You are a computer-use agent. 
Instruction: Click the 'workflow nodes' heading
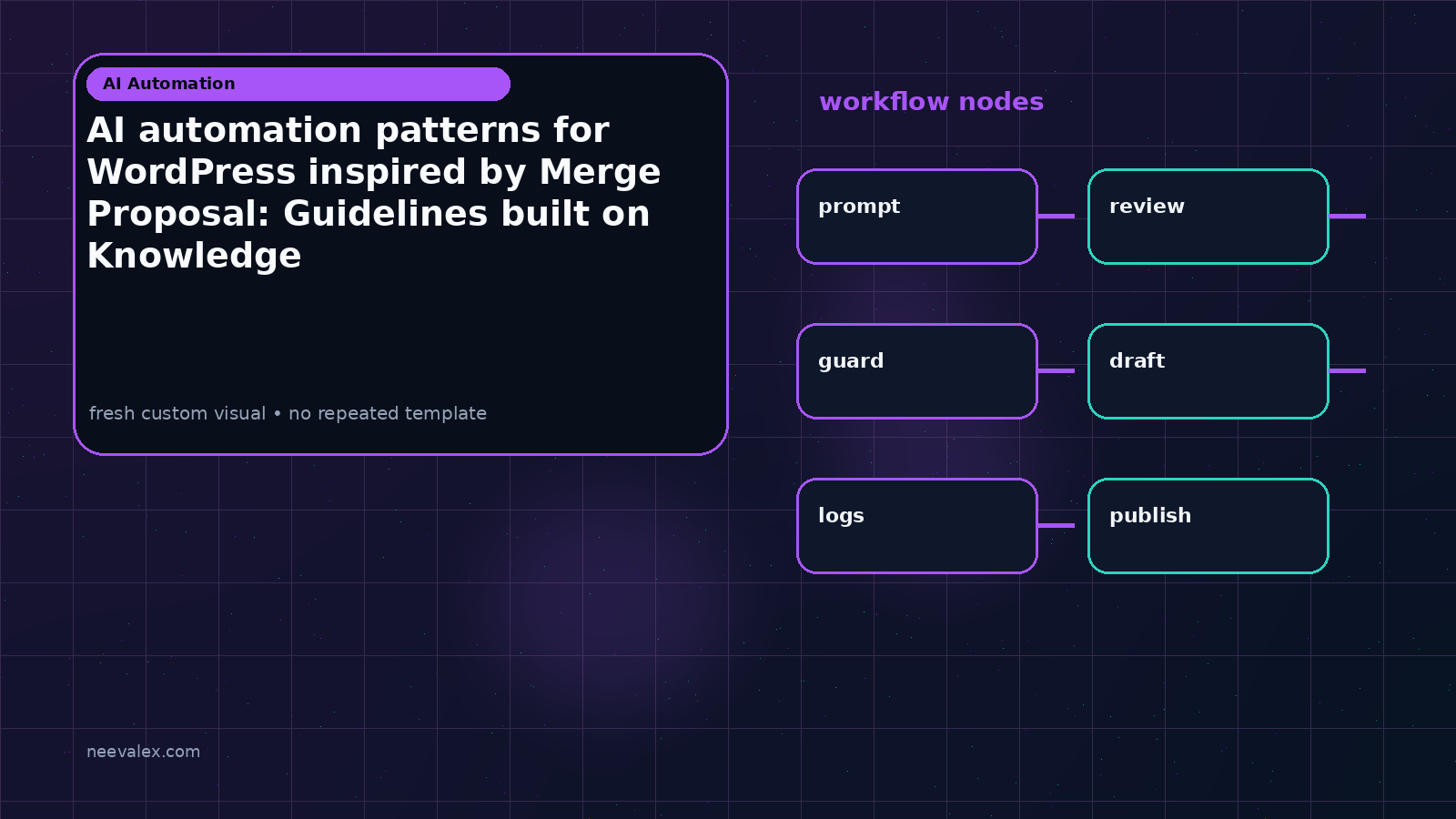[931, 101]
